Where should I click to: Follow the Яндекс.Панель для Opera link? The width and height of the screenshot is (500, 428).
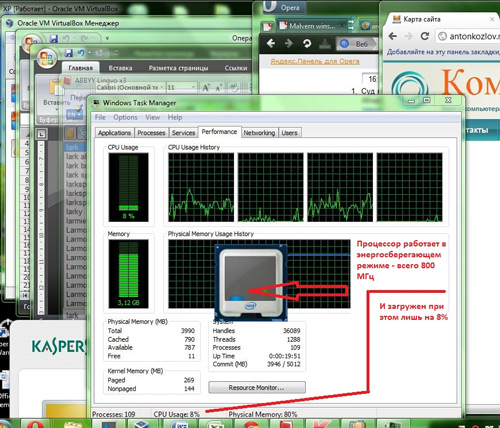click(315, 61)
